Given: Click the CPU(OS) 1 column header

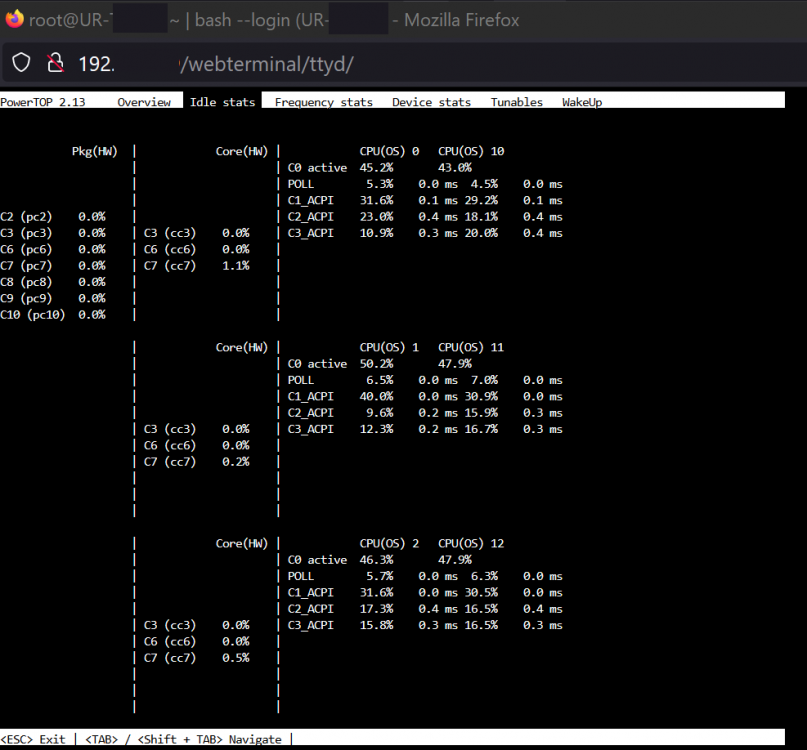Looking at the screenshot, I should (389, 347).
